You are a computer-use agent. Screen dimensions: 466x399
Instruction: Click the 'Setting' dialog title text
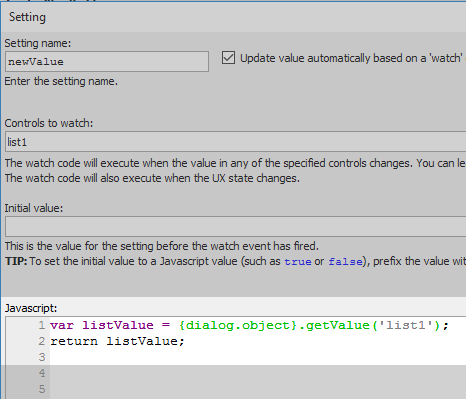click(27, 17)
